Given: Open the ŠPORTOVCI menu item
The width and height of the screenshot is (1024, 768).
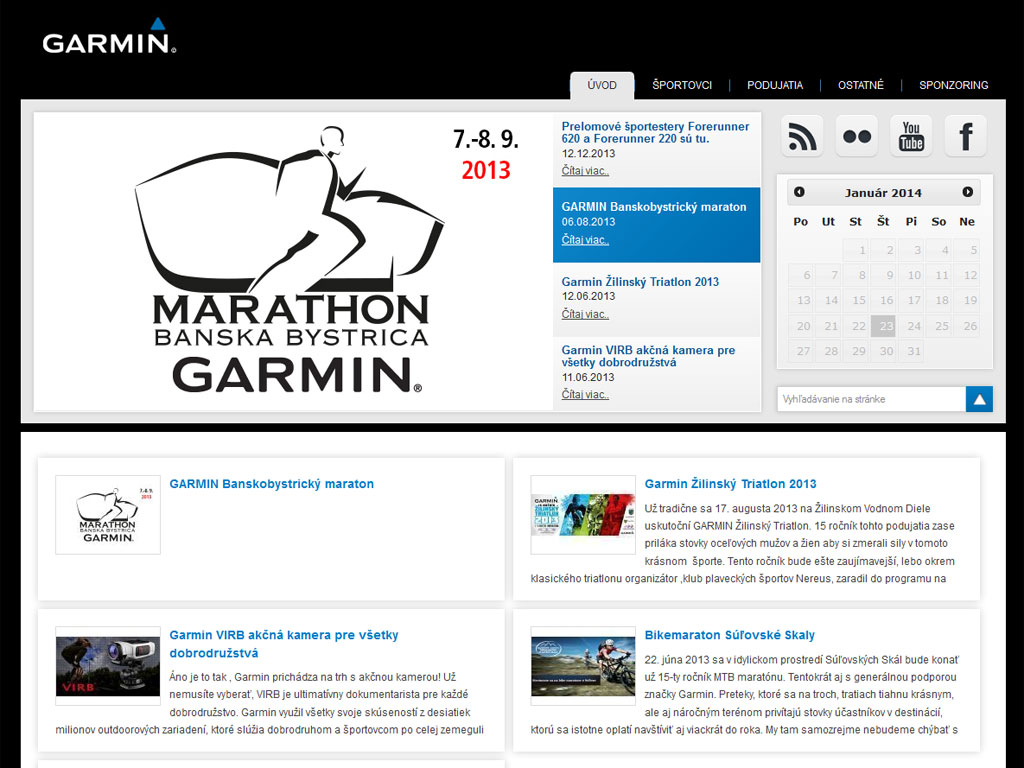Looking at the screenshot, I should tap(682, 85).
